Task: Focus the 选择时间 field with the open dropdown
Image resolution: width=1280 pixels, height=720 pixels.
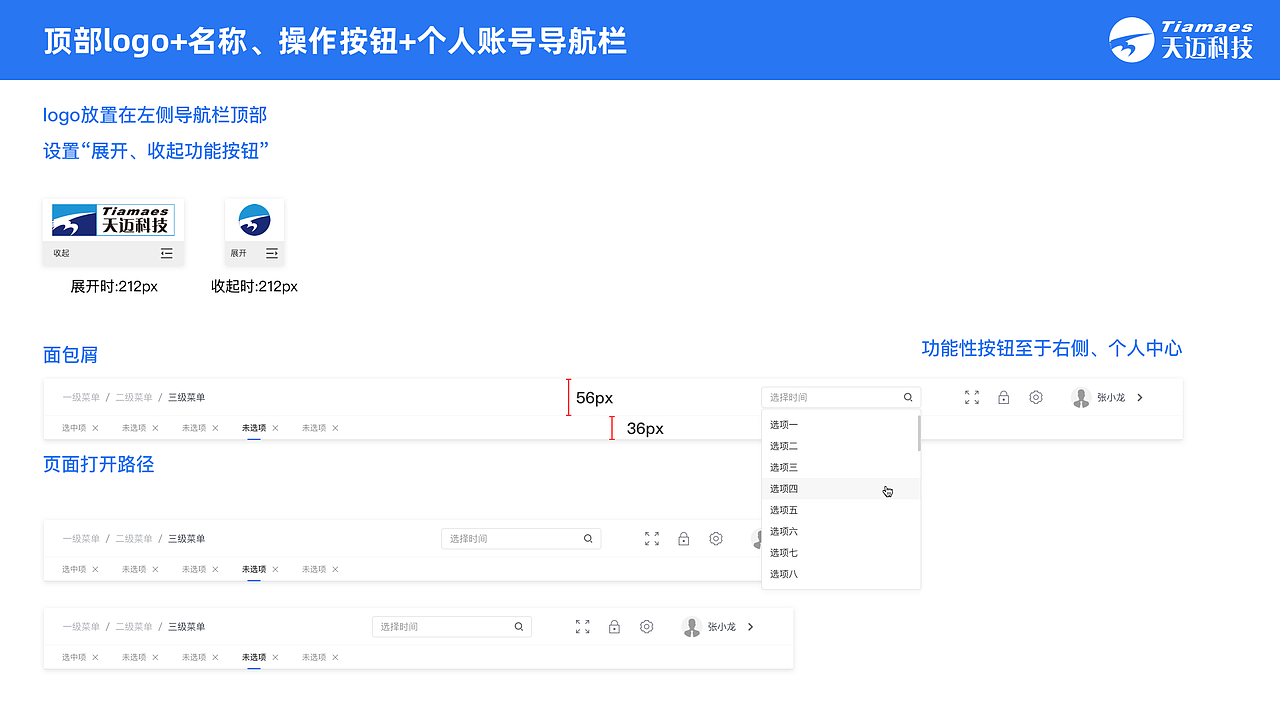Action: point(841,397)
